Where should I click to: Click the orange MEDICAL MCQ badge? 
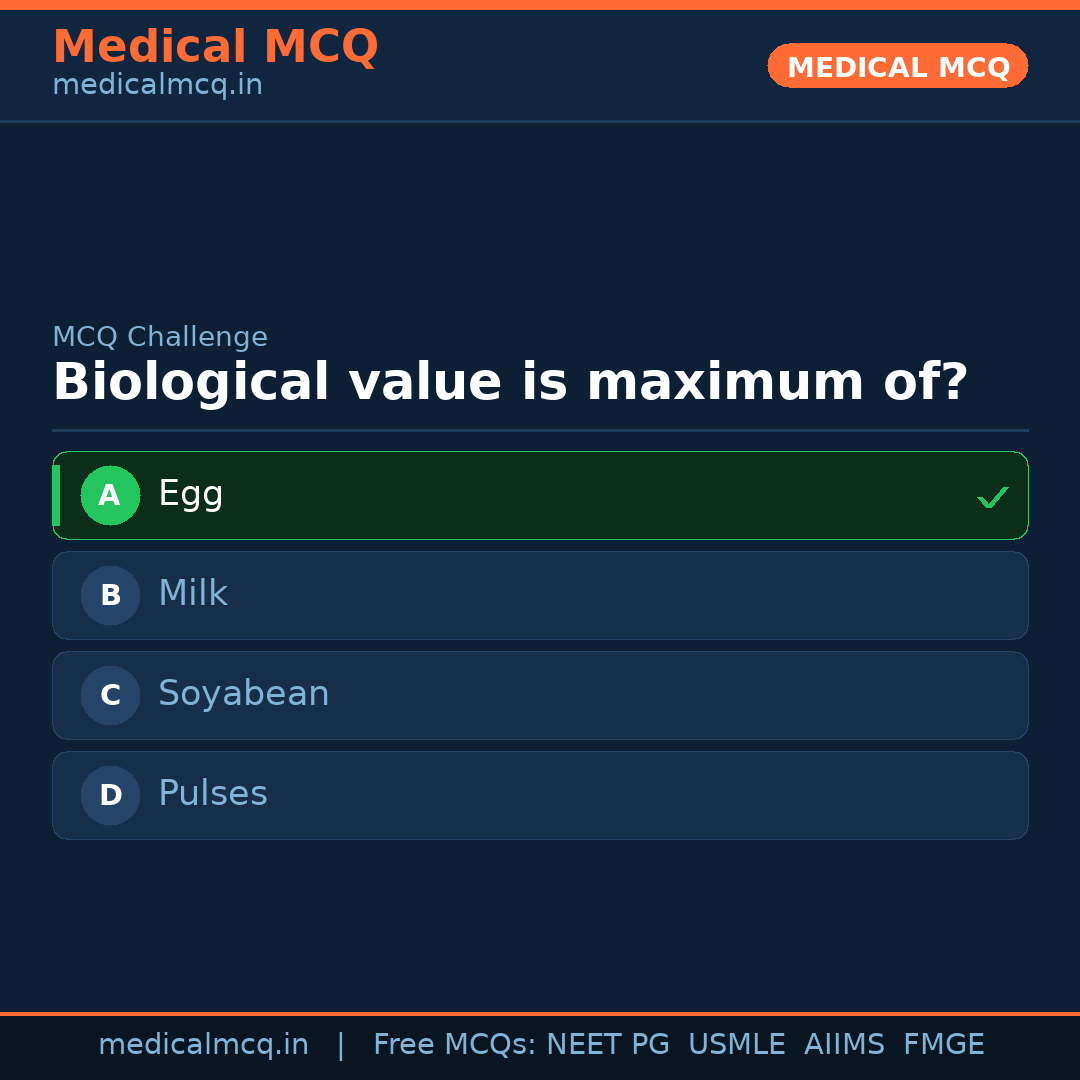pos(897,66)
